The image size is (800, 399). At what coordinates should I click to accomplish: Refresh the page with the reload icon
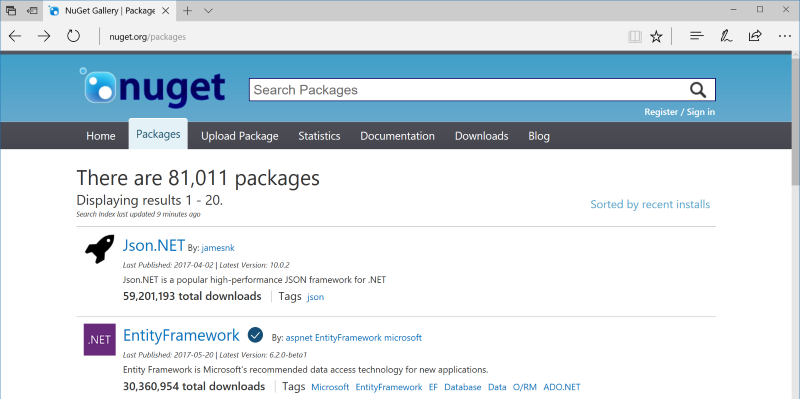click(x=73, y=36)
